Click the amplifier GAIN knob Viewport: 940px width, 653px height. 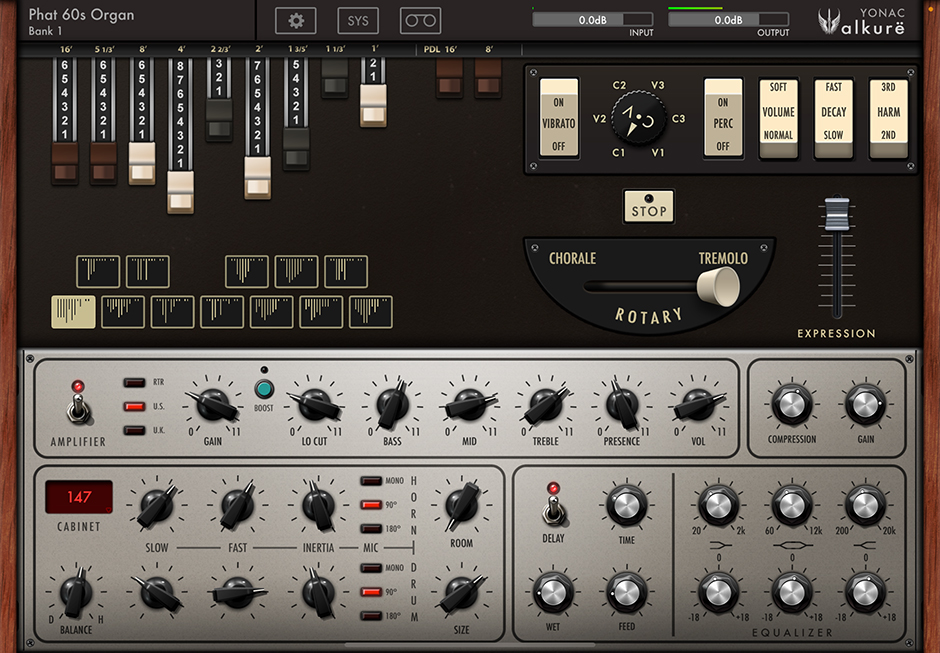(213, 404)
